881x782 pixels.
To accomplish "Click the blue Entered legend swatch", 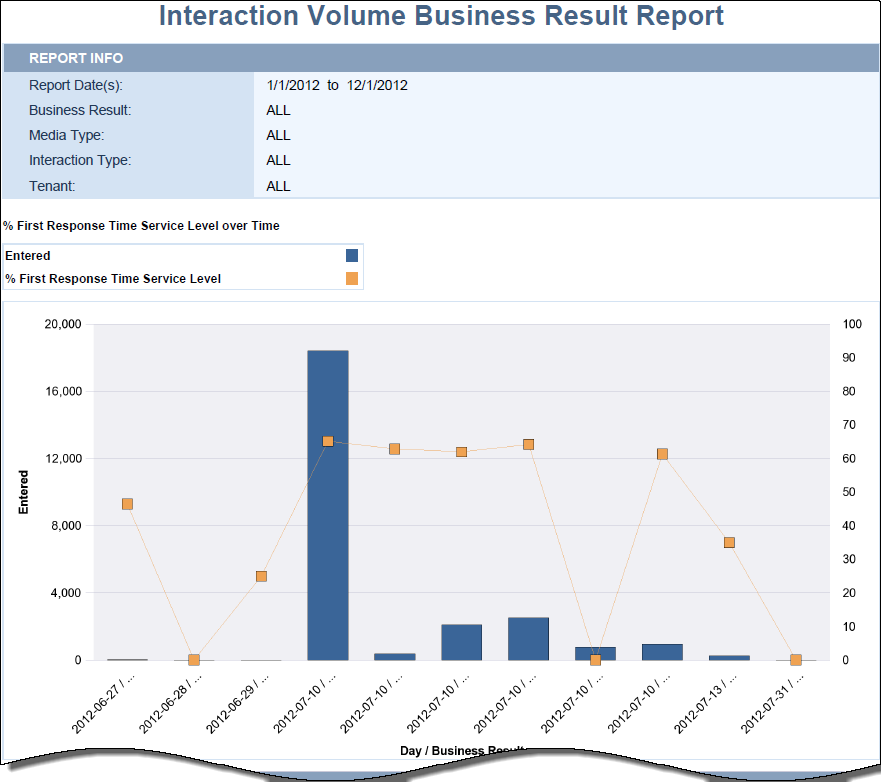I will point(351,256).
